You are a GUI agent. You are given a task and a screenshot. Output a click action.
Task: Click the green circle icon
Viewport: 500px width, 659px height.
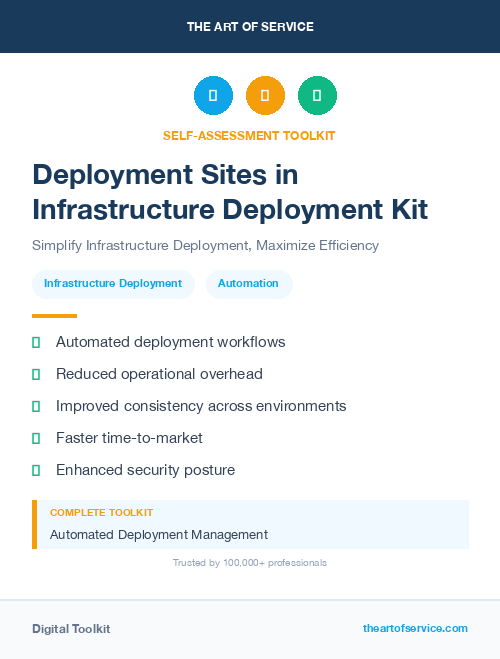317,95
